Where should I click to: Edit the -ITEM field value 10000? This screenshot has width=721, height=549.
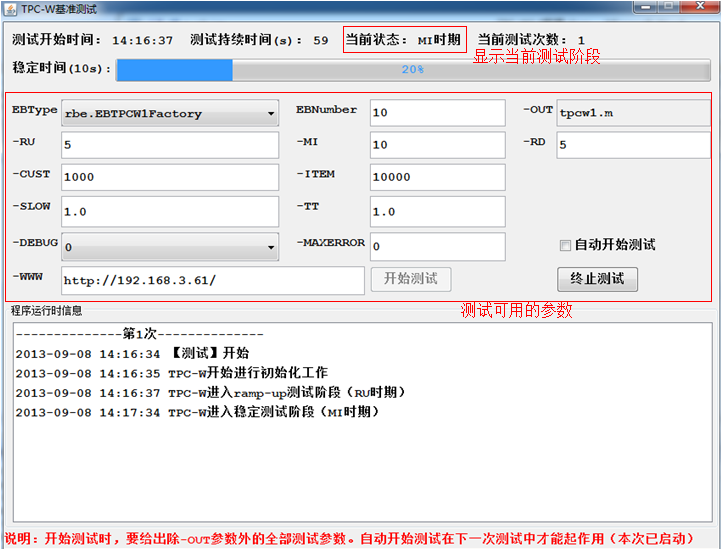coord(437,177)
